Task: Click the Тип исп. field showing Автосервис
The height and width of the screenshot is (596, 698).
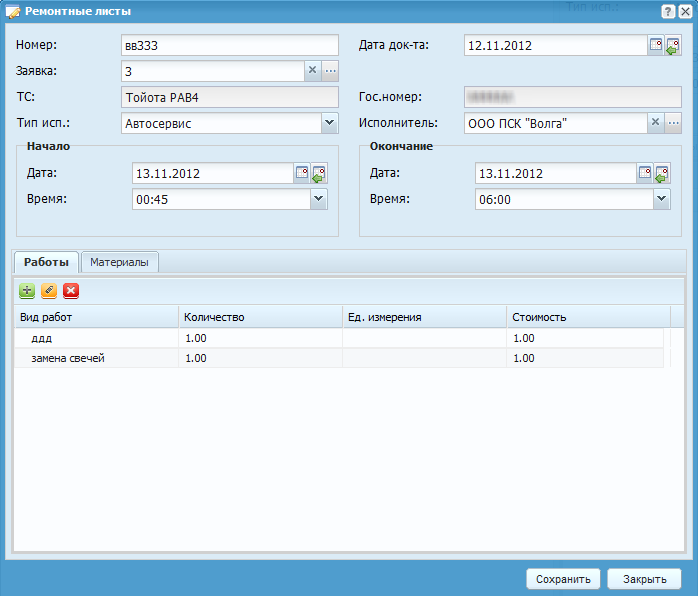Action: tap(221, 123)
